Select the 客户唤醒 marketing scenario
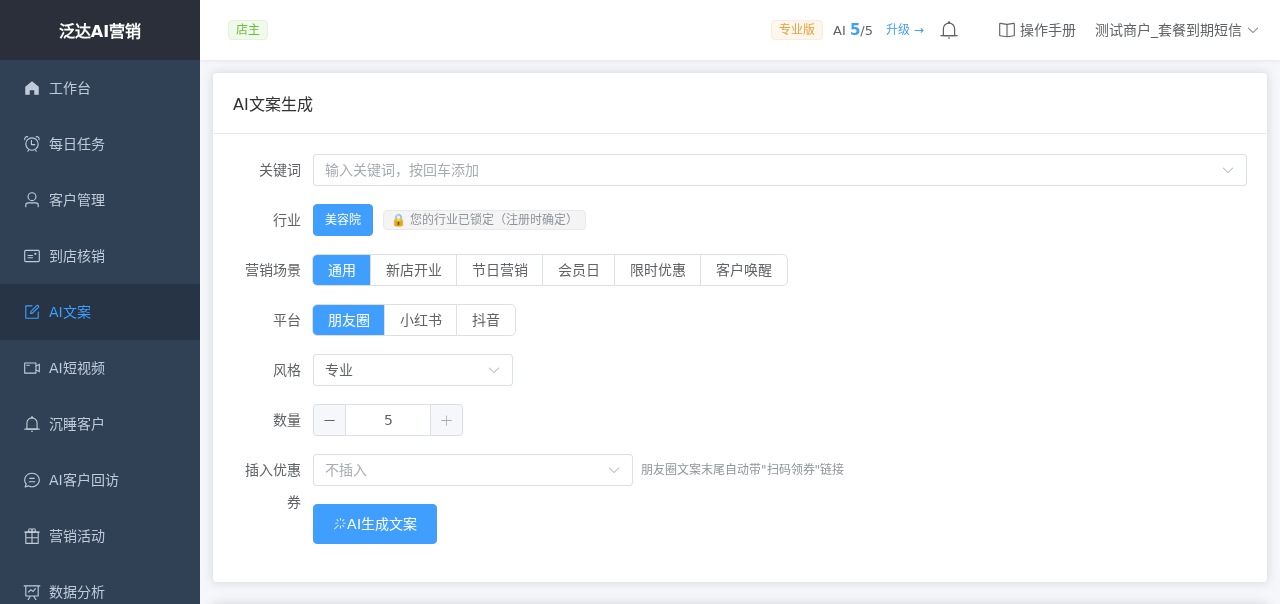The width and height of the screenshot is (1280, 604). click(x=744, y=270)
